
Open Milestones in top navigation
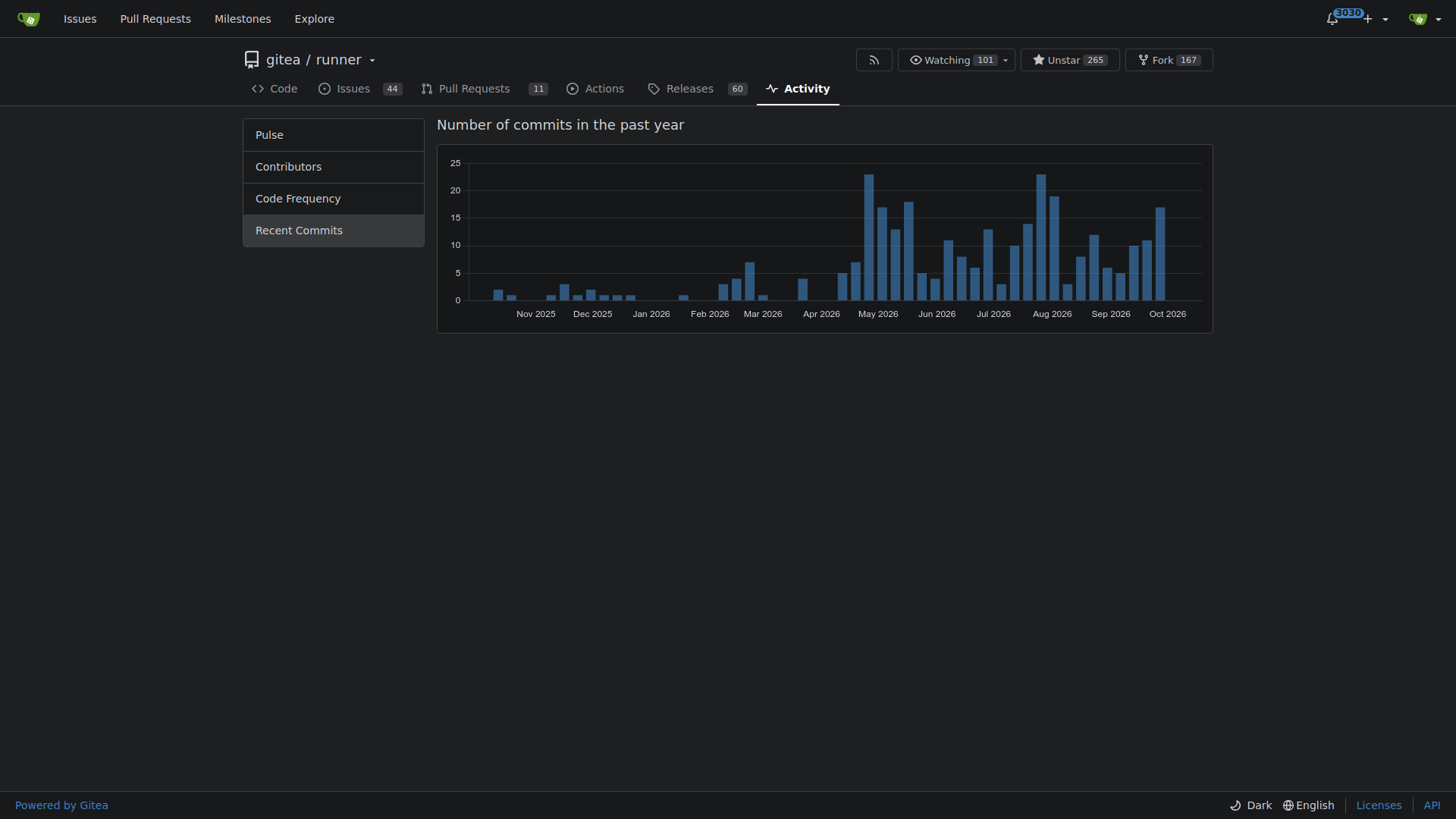[x=243, y=19]
